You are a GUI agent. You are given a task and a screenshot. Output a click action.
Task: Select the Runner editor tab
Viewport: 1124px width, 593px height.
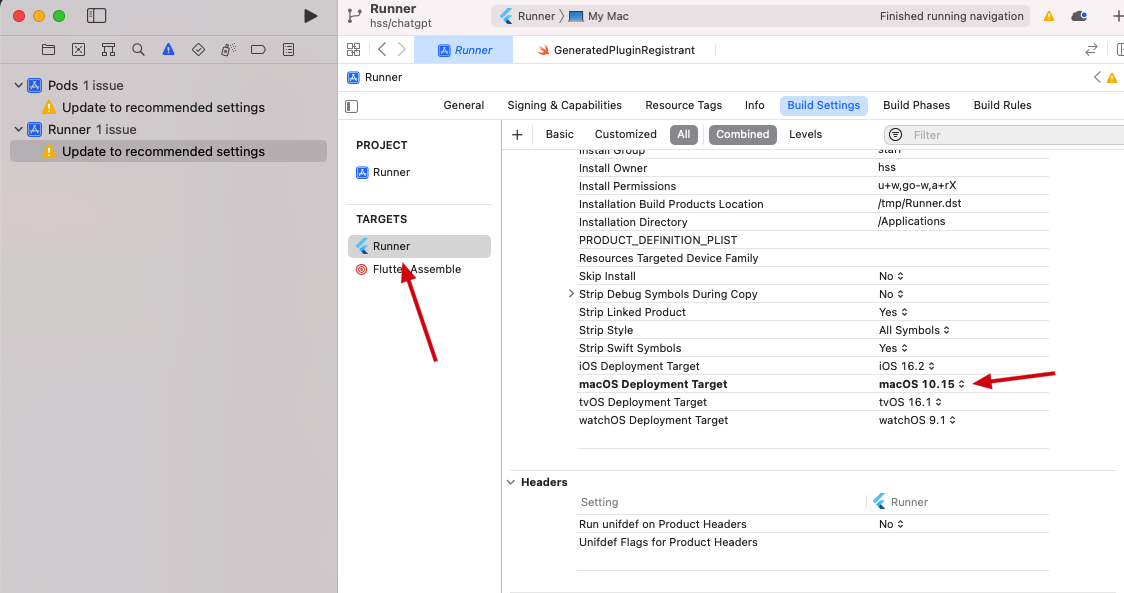coord(465,50)
